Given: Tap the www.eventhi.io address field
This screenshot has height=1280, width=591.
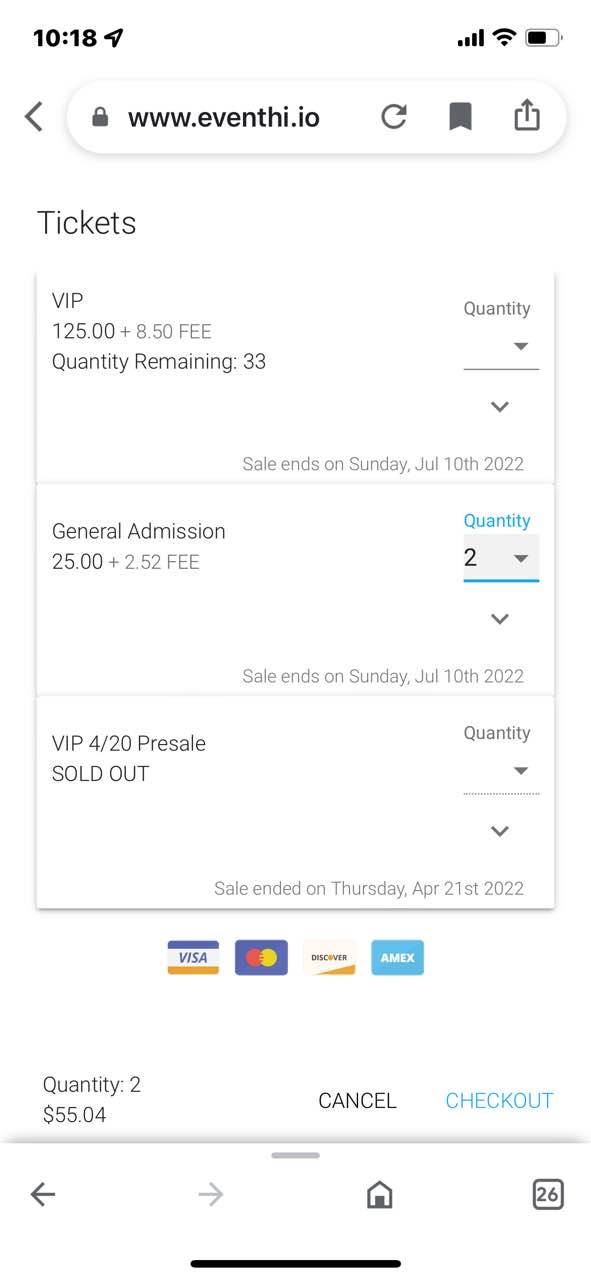Looking at the screenshot, I should click(224, 118).
